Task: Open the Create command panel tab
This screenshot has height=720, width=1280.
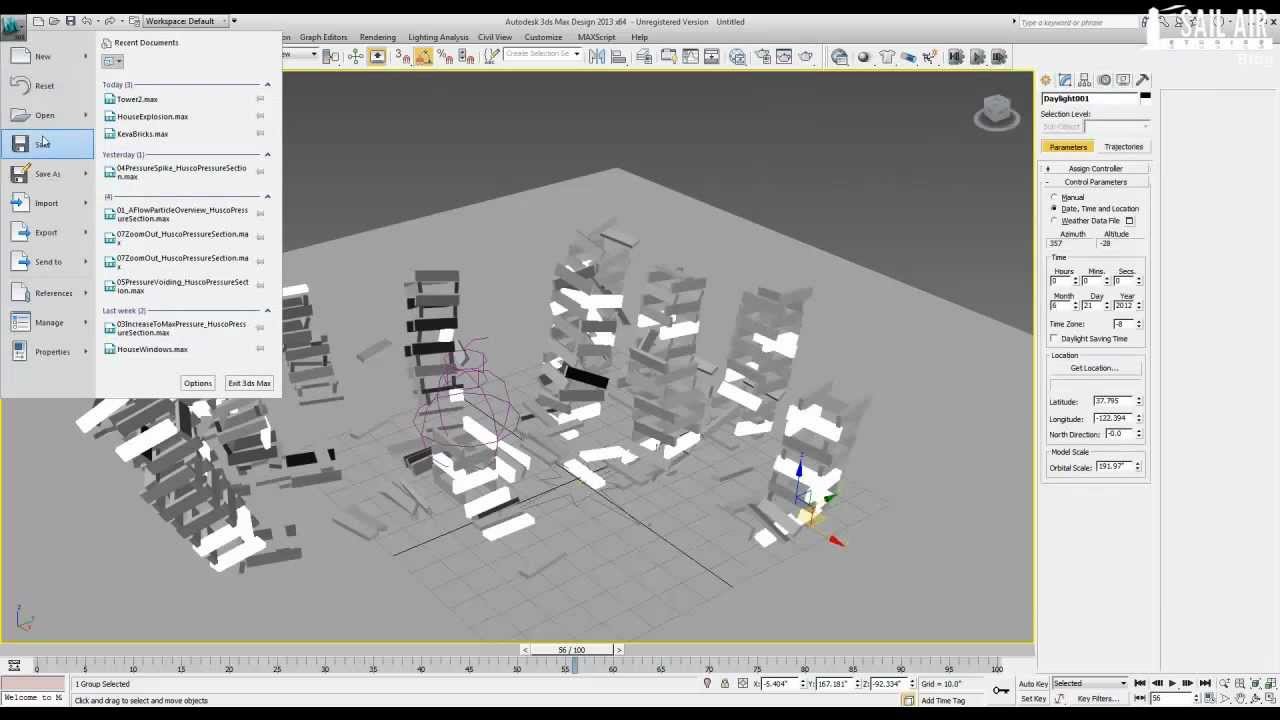Action: (x=1046, y=80)
